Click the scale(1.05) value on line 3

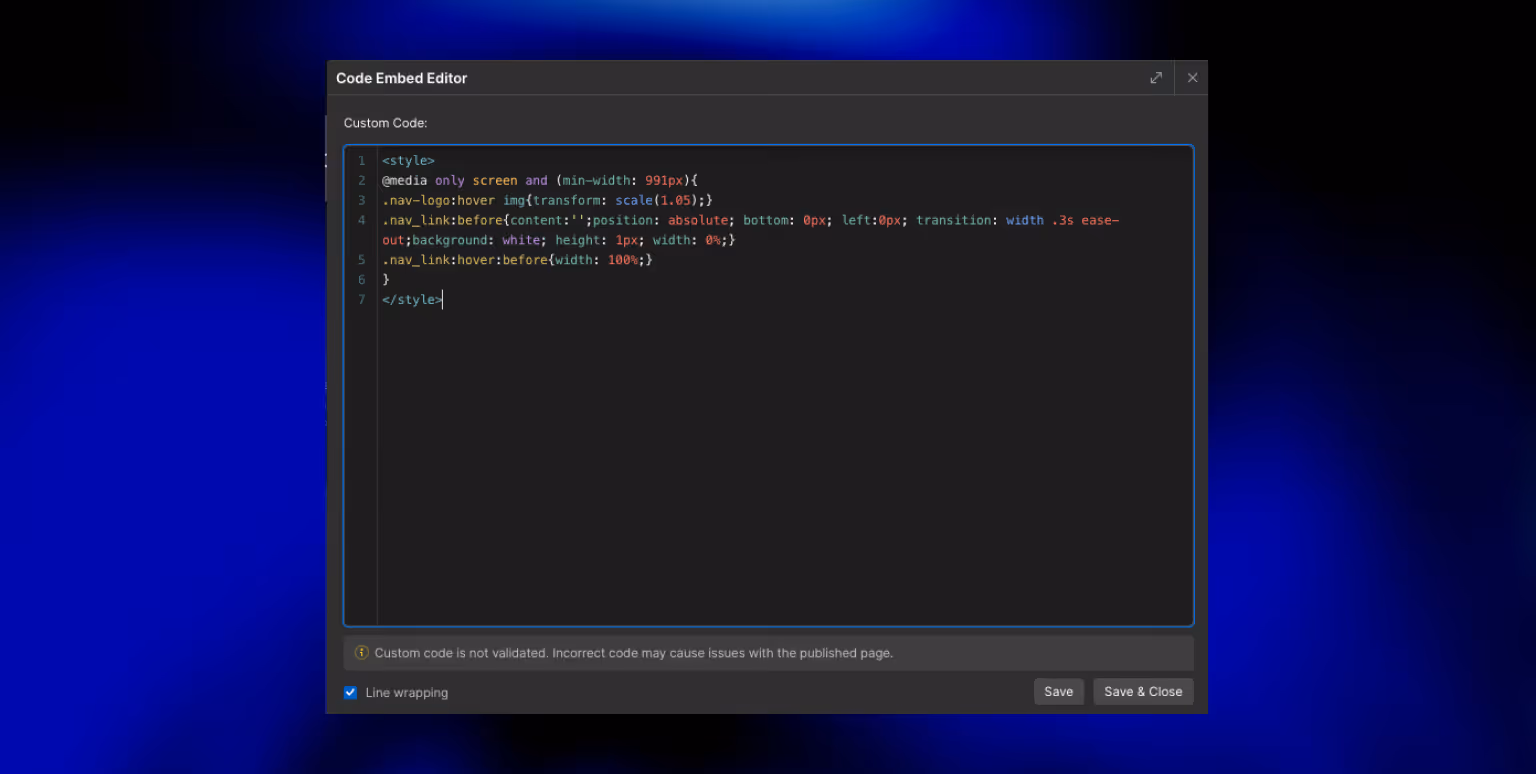(658, 200)
